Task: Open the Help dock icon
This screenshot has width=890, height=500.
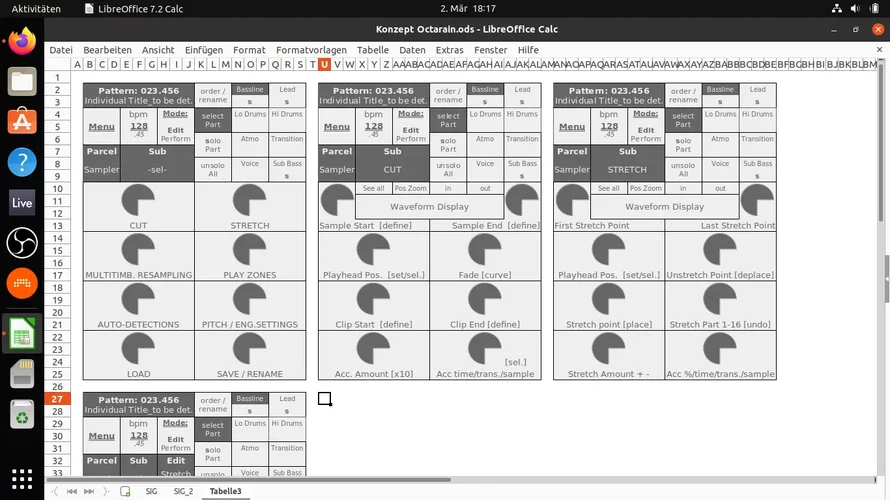Action: pos(22,162)
